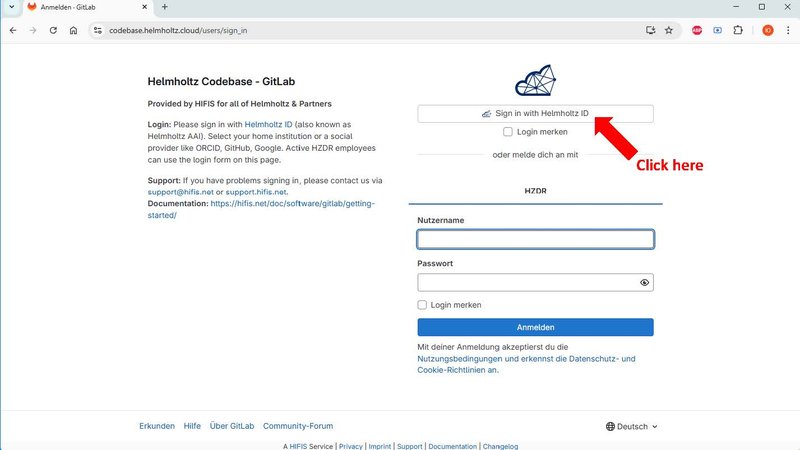Click the address bar URL text

click(x=178, y=31)
